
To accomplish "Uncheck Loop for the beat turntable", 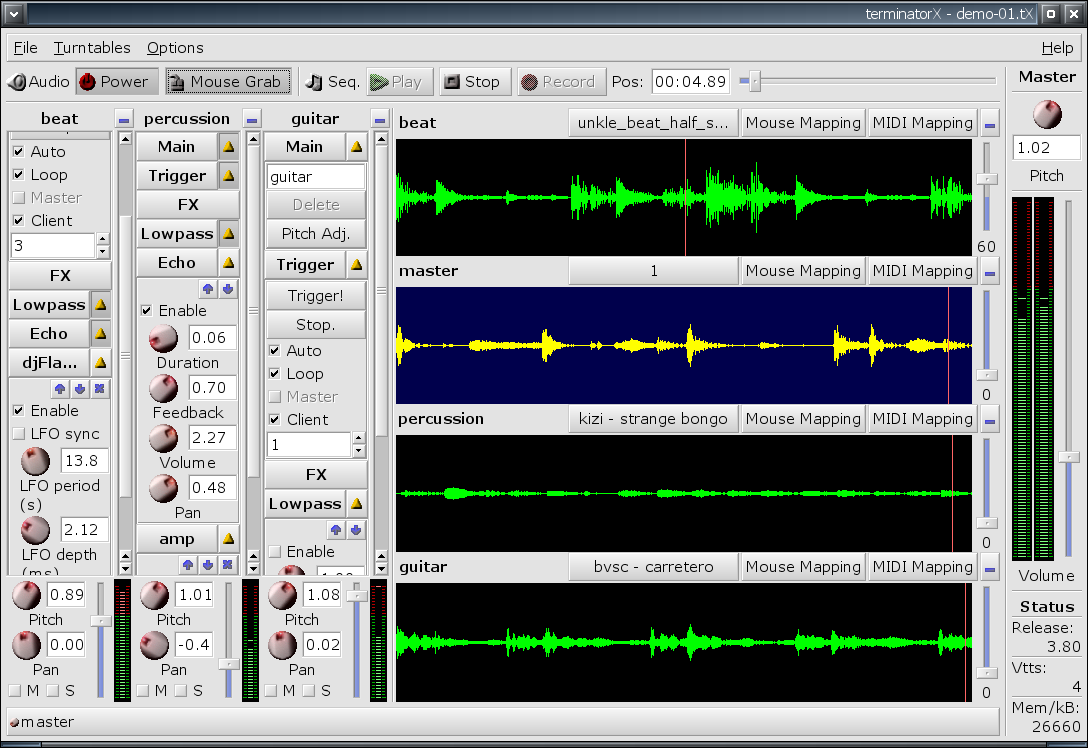I will pyautogui.click(x=19, y=174).
